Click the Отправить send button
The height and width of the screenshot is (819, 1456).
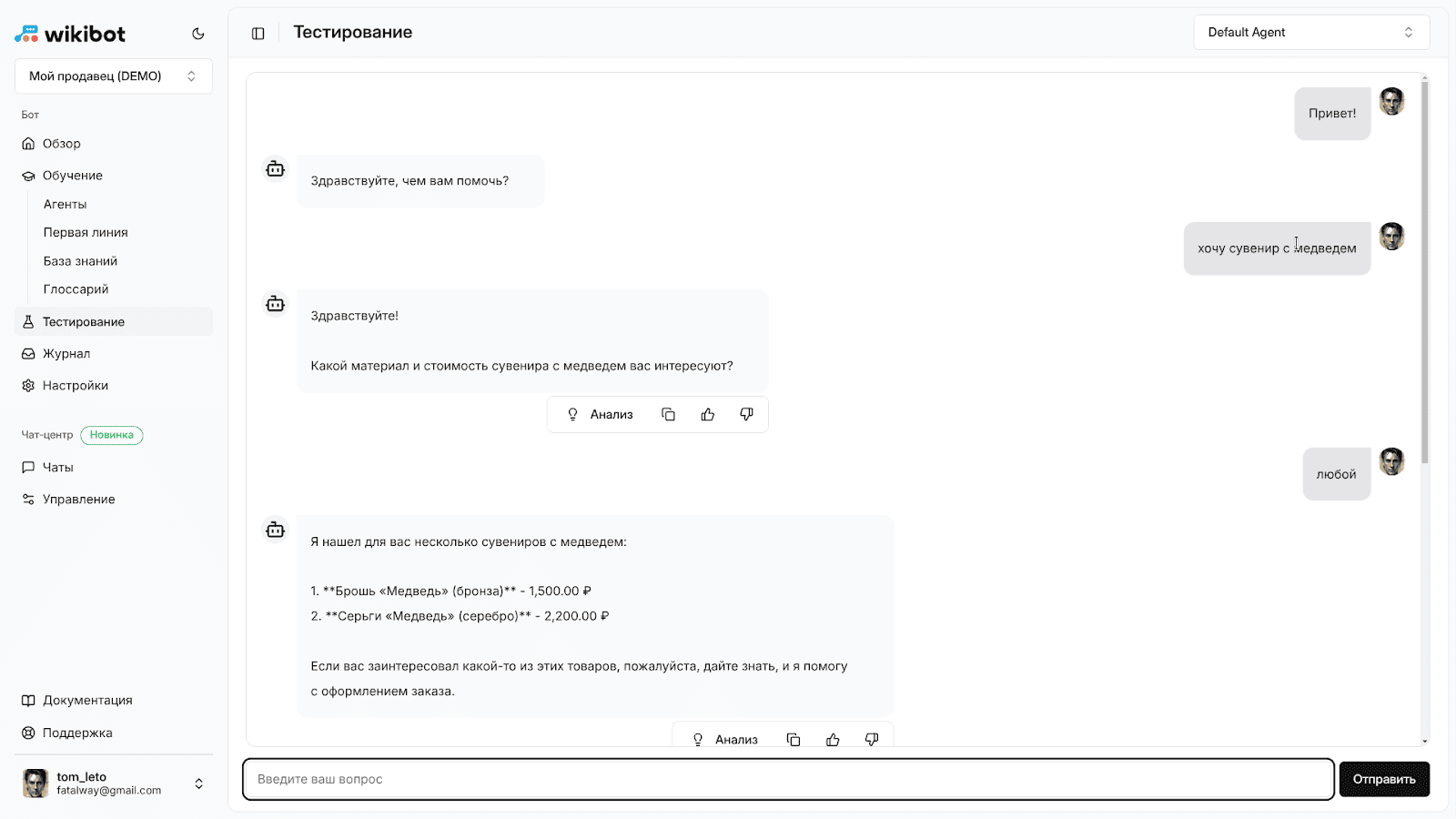click(1384, 779)
